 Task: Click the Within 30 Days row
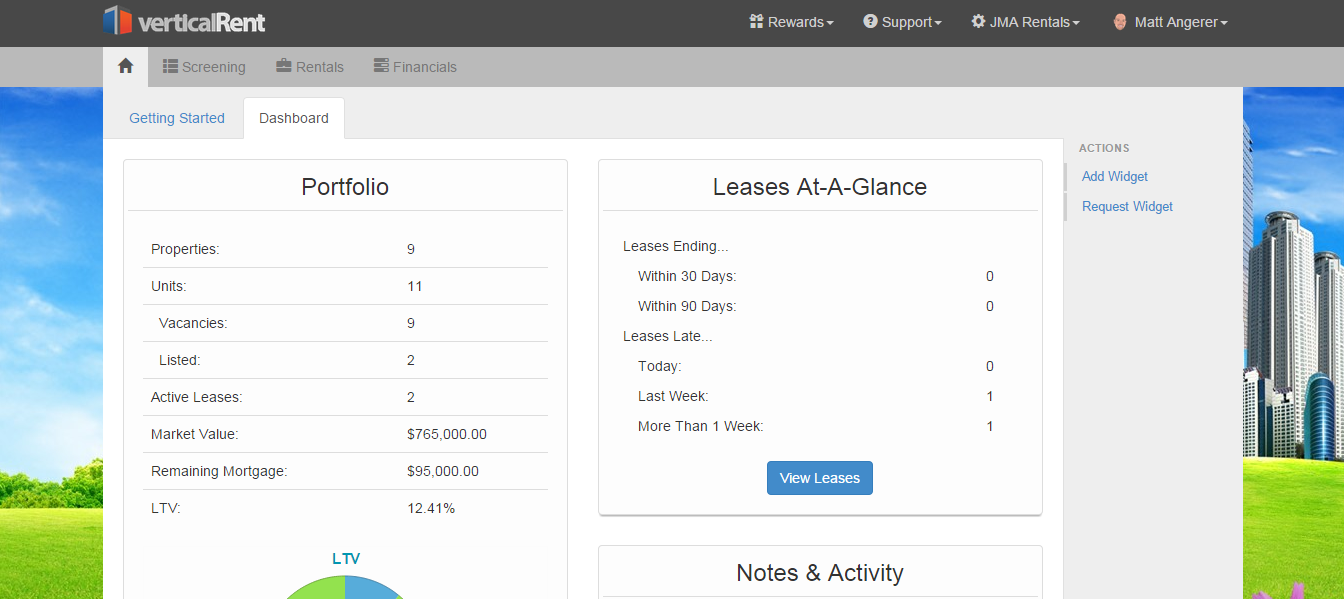[820, 276]
